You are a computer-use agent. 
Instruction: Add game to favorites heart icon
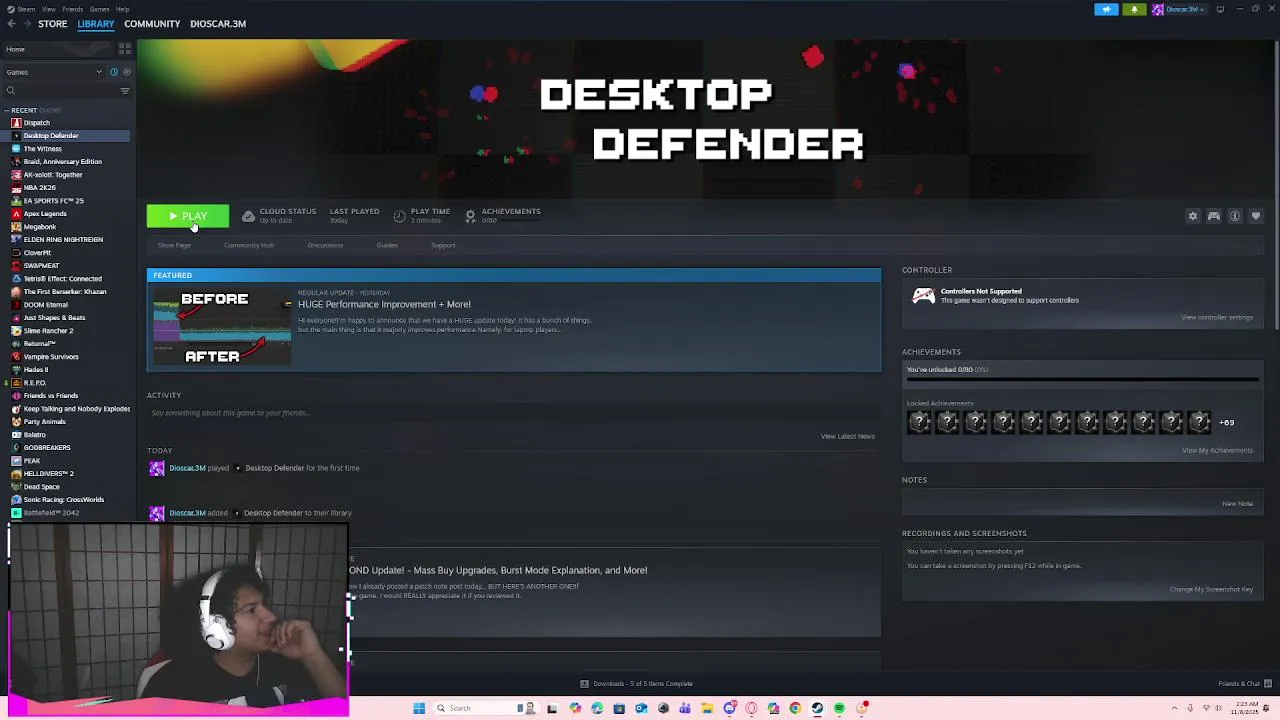[x=1256, y=216]
